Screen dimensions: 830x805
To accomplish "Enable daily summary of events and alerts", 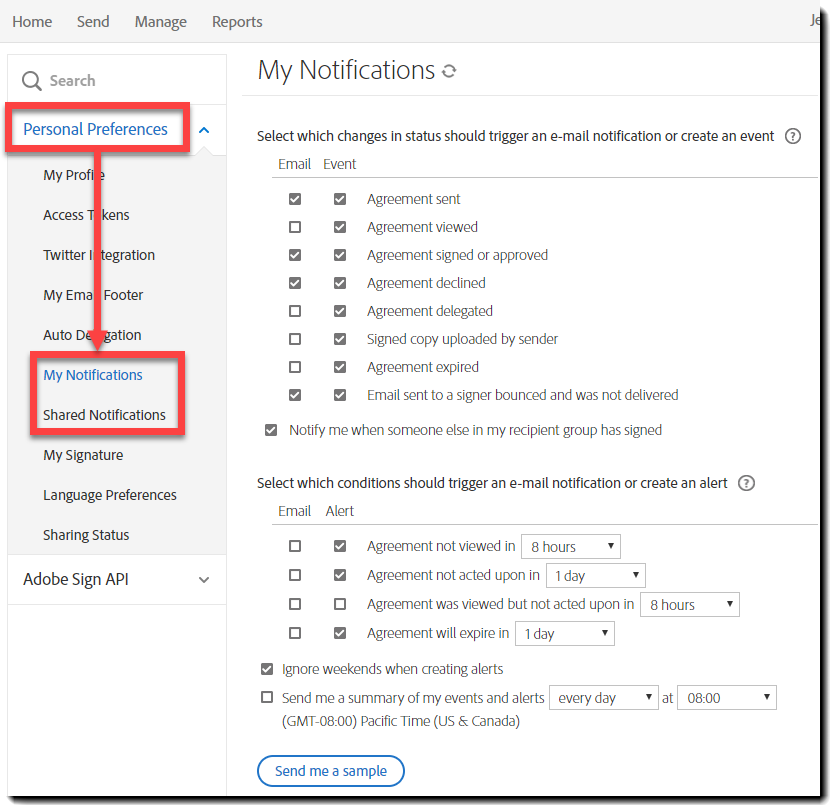I will (267, 697).
